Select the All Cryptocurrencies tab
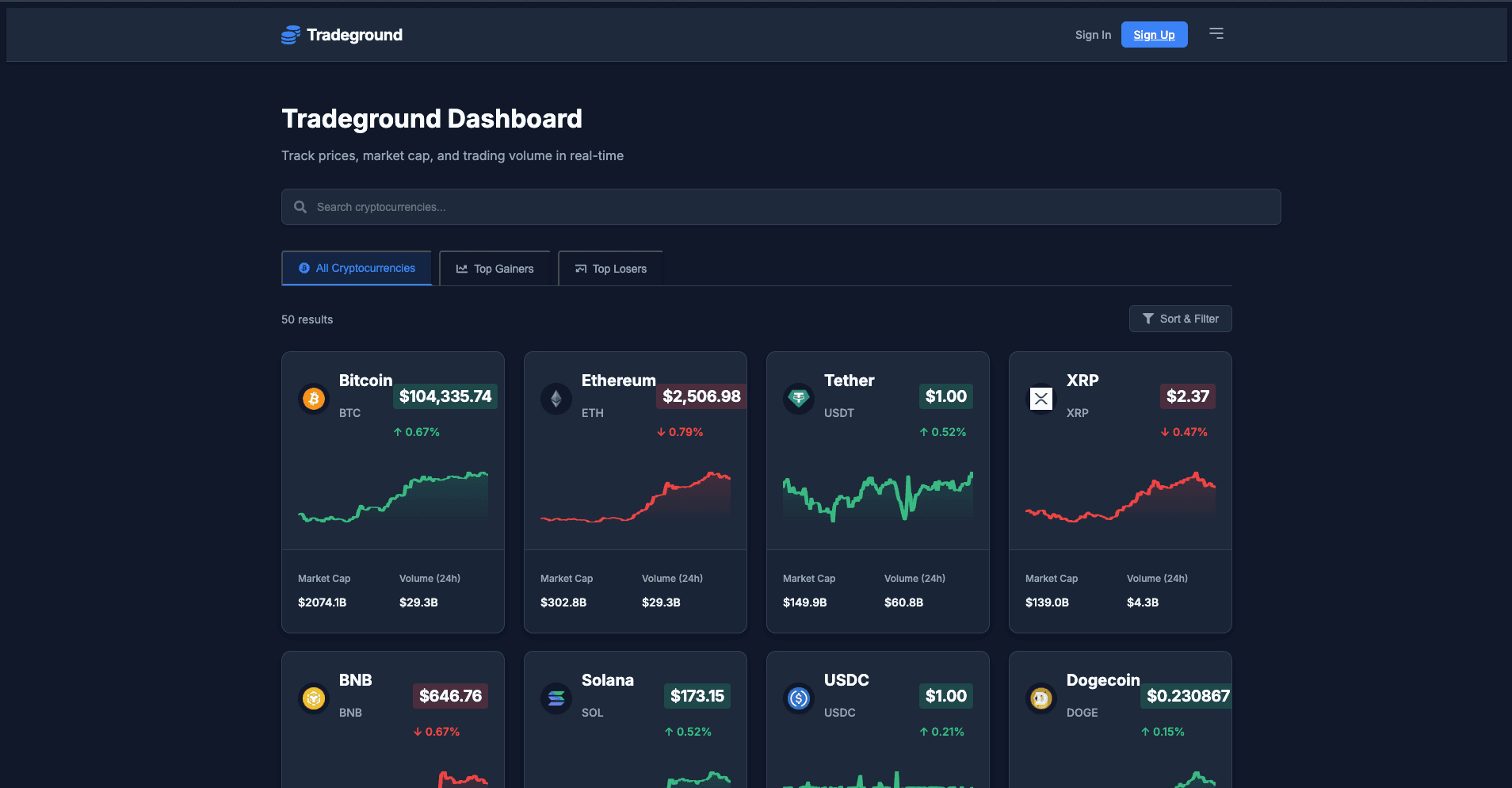This screenshot has width=1512, height=788. point(357,268)
